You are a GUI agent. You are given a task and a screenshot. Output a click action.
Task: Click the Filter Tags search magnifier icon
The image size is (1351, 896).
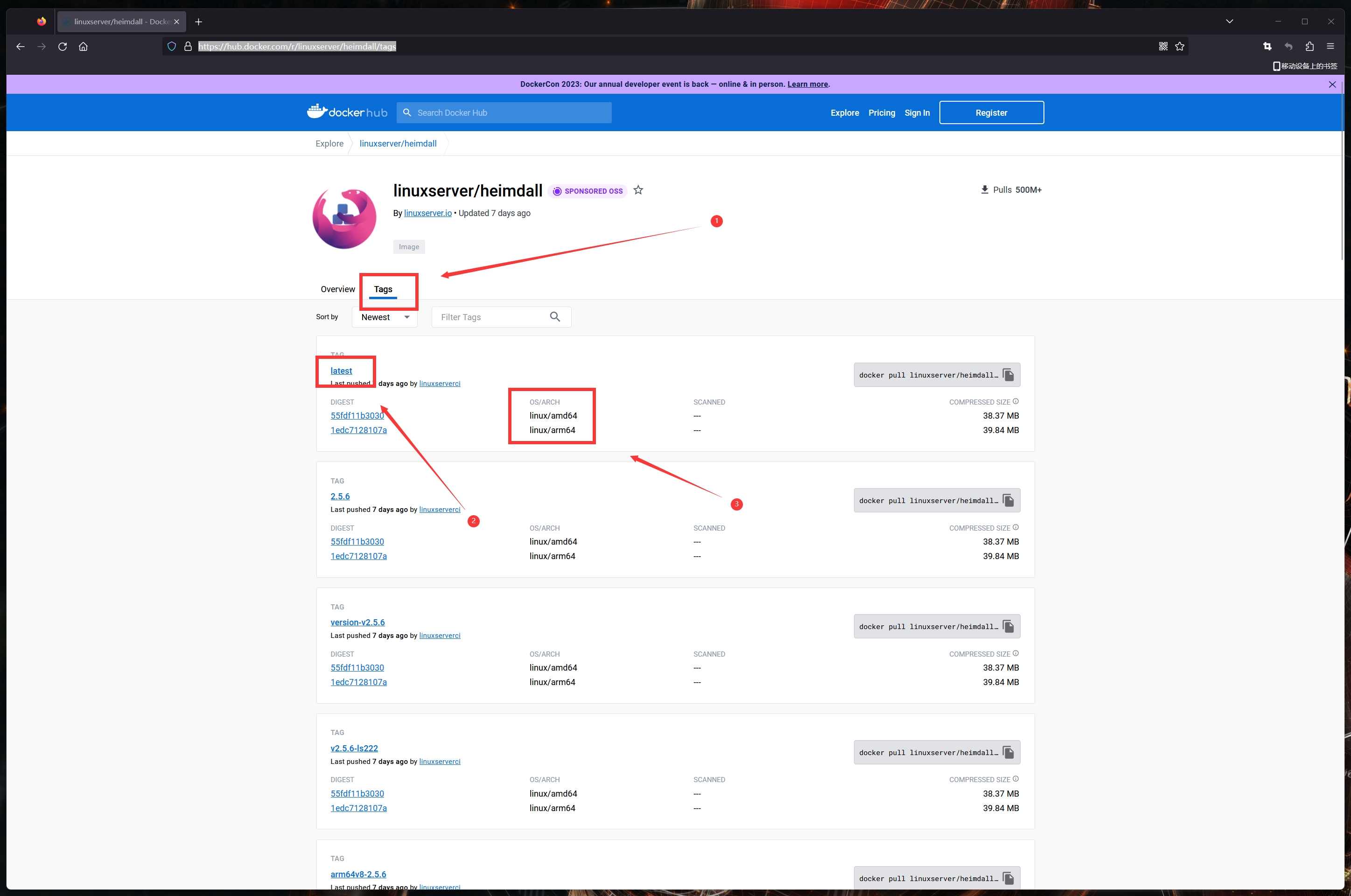(x=555, y=316)
